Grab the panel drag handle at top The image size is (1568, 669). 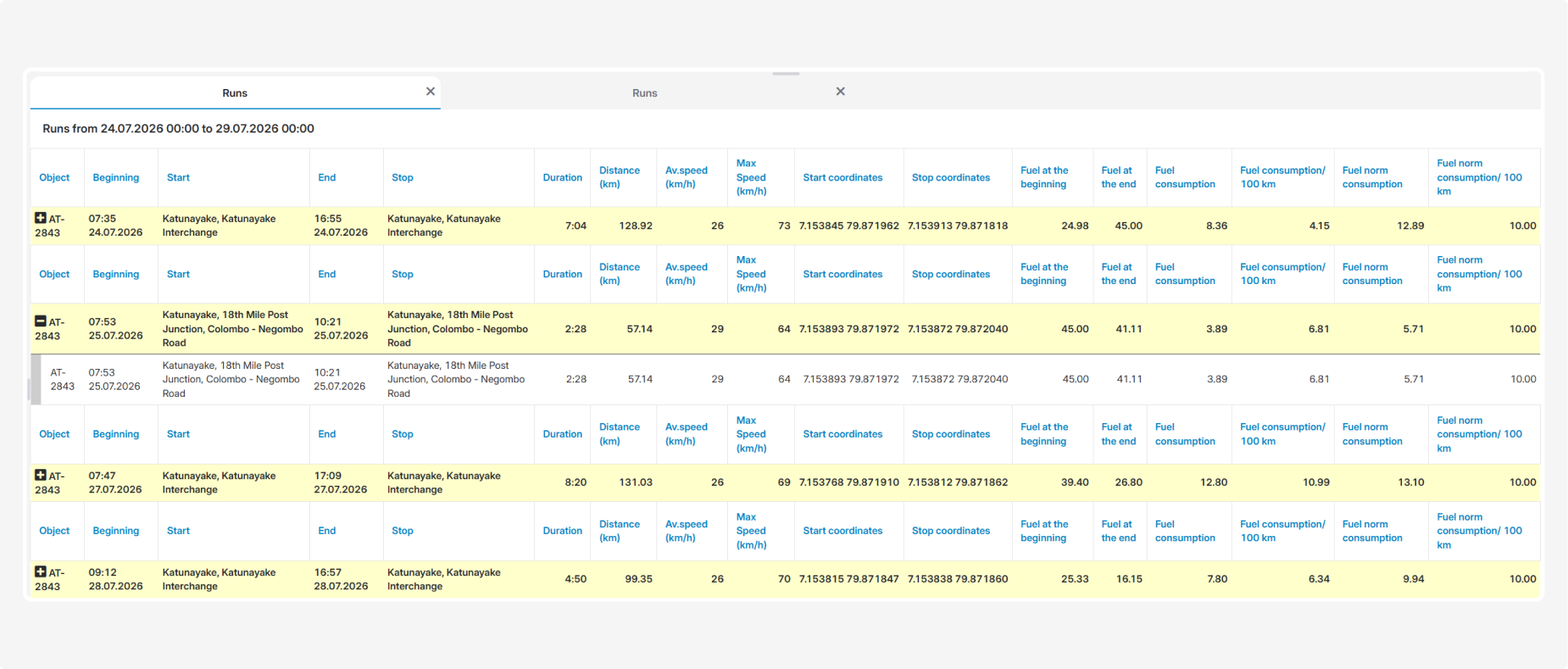(x=786, y=74)
